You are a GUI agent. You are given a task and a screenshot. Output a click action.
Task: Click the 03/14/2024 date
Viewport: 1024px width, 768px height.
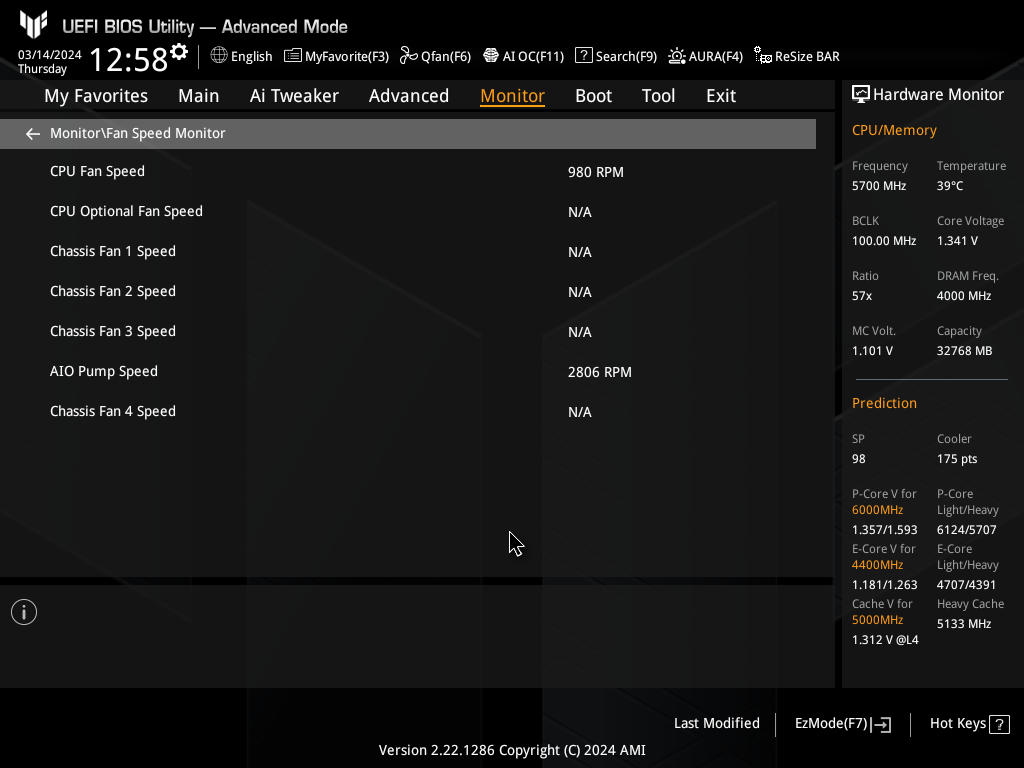(x=50, y=55)
